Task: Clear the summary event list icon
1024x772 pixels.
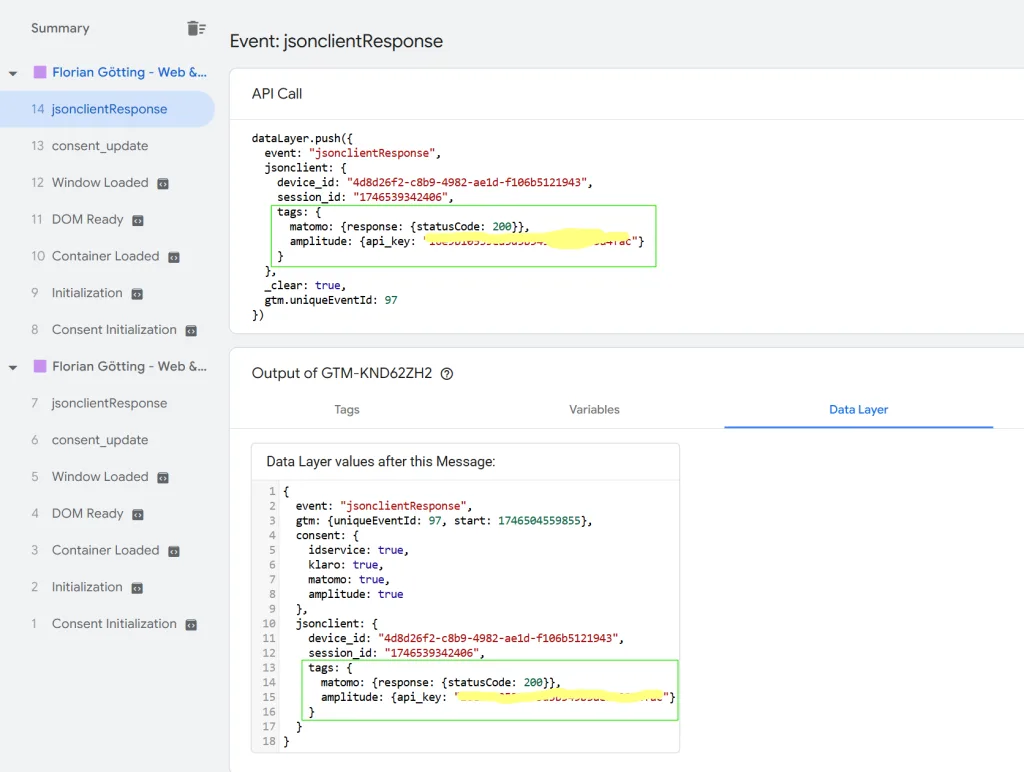Action: tap(196, 28)
